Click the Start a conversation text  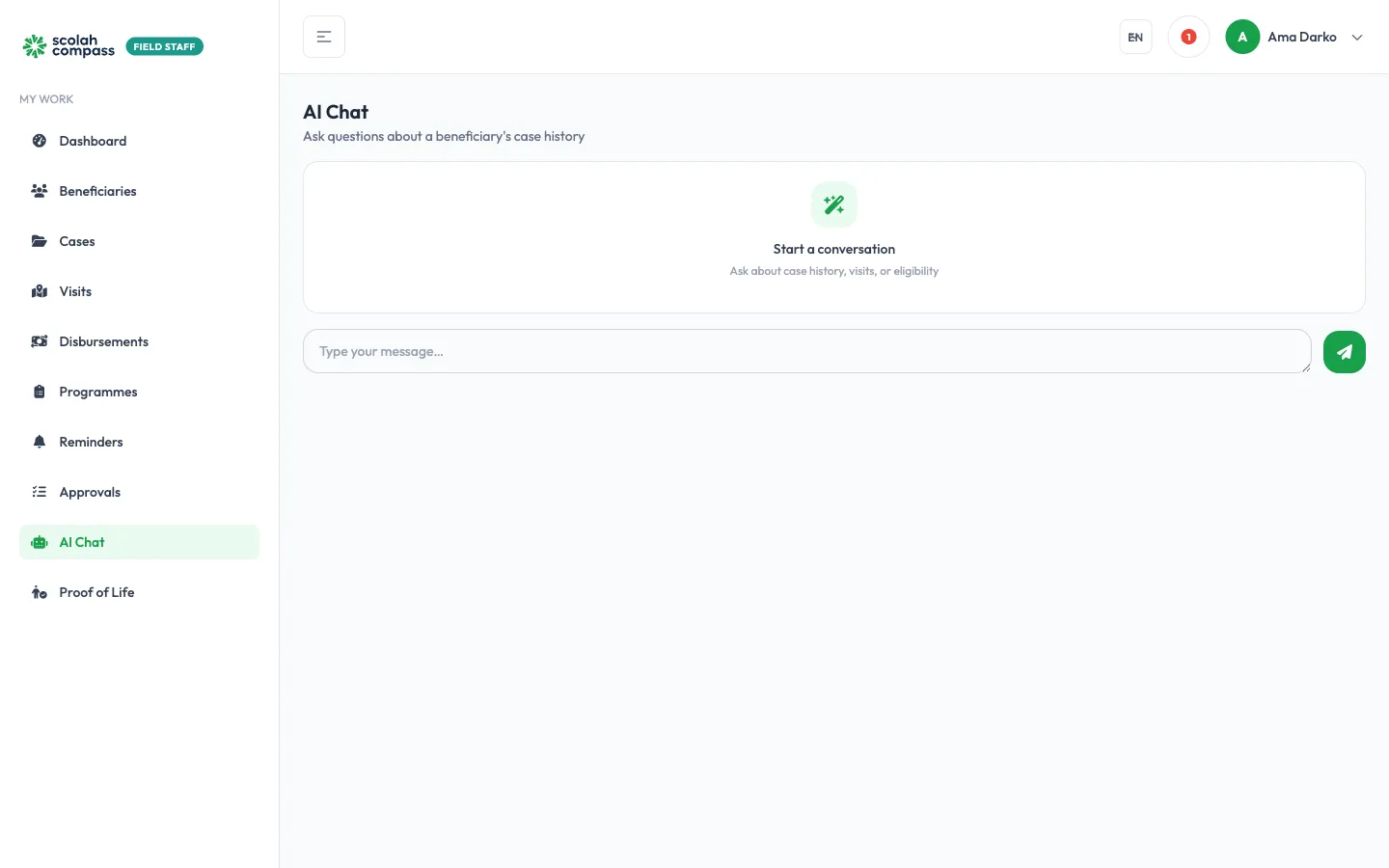click(834, 249)
